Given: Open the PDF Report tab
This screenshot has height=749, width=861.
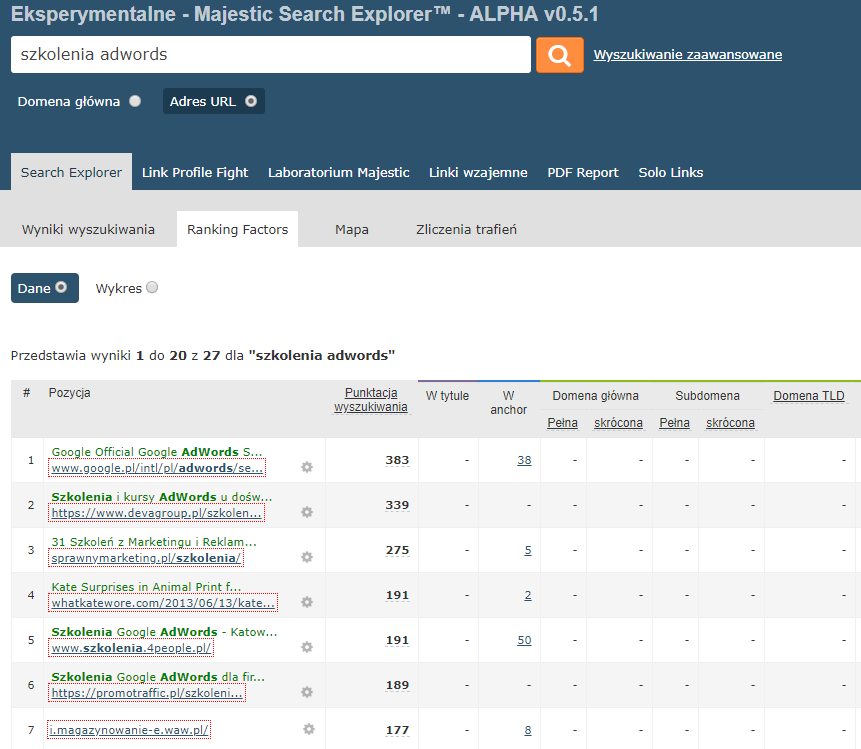Looking at the screenshot, I should (x=583, y=172).
